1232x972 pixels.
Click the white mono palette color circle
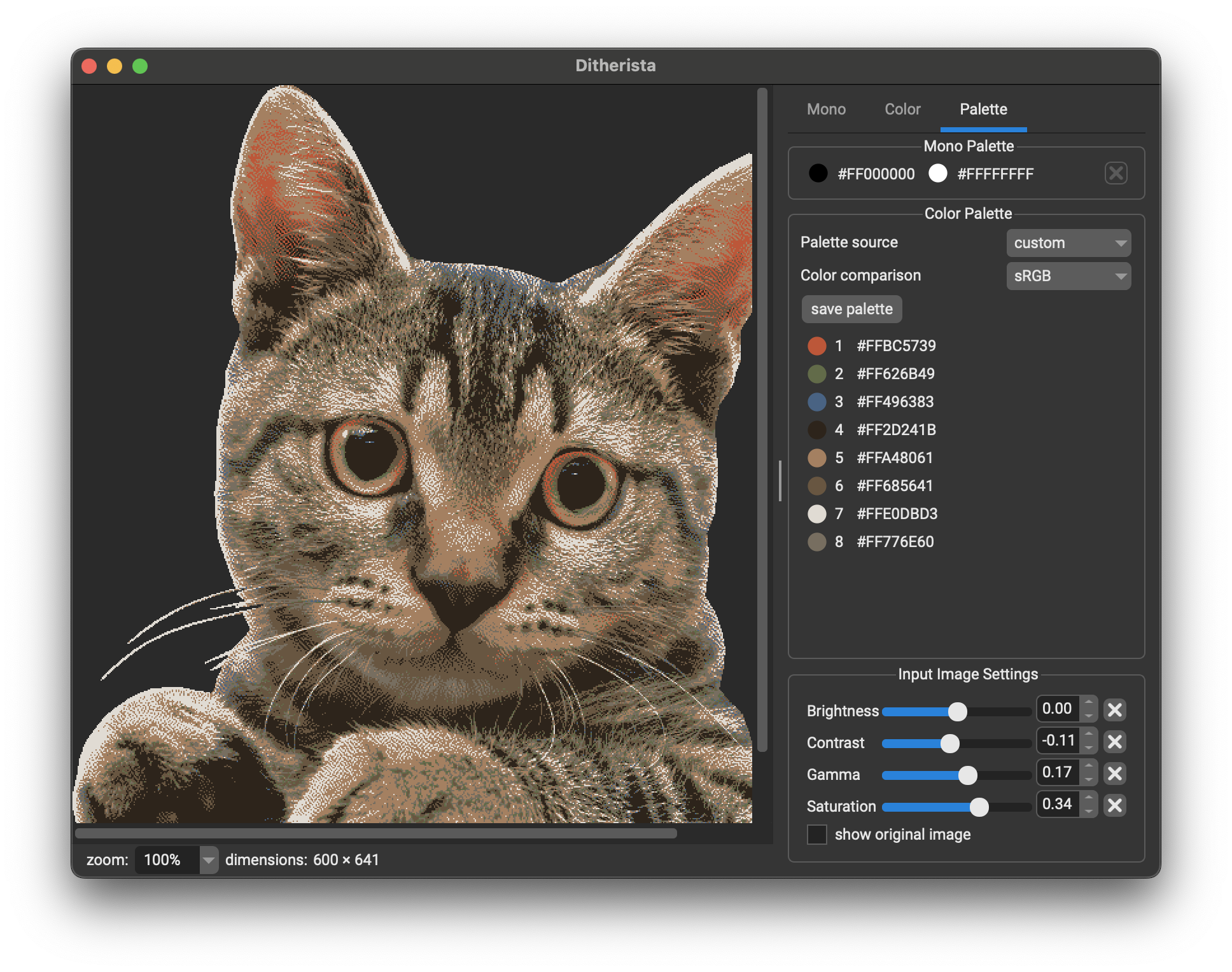pos(937,173)
